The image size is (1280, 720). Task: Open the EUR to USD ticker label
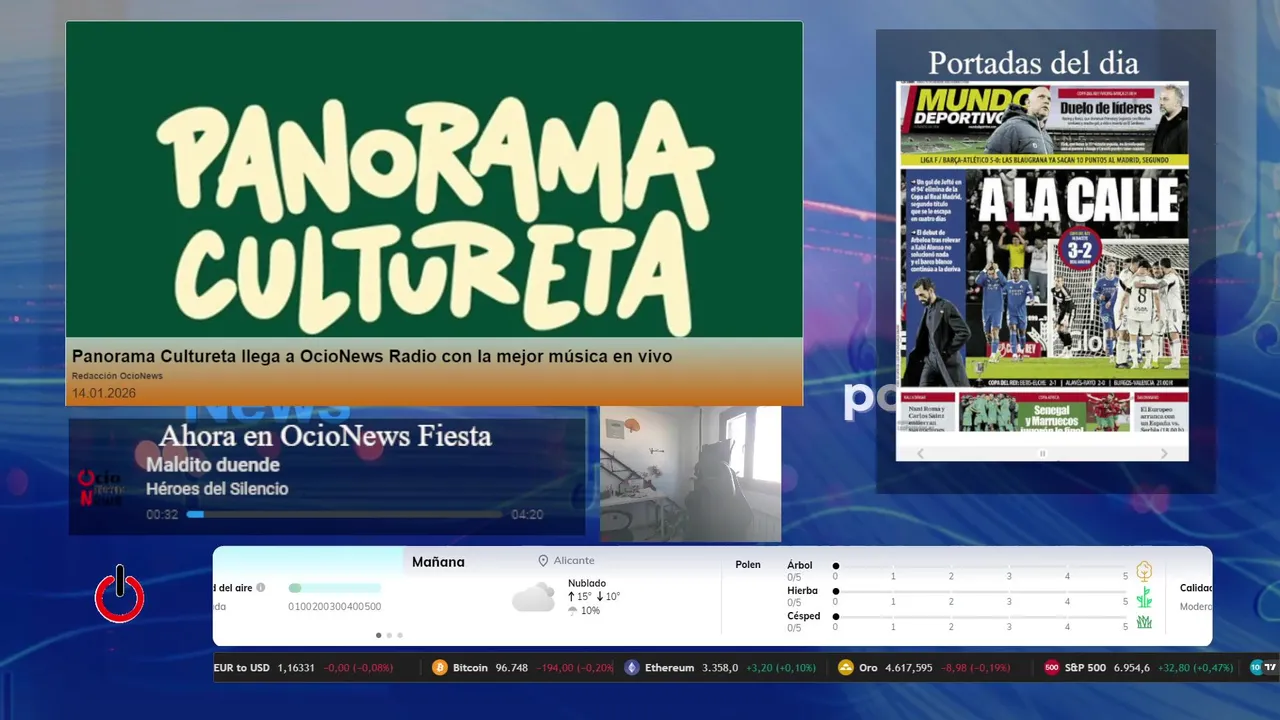(241, 668)
